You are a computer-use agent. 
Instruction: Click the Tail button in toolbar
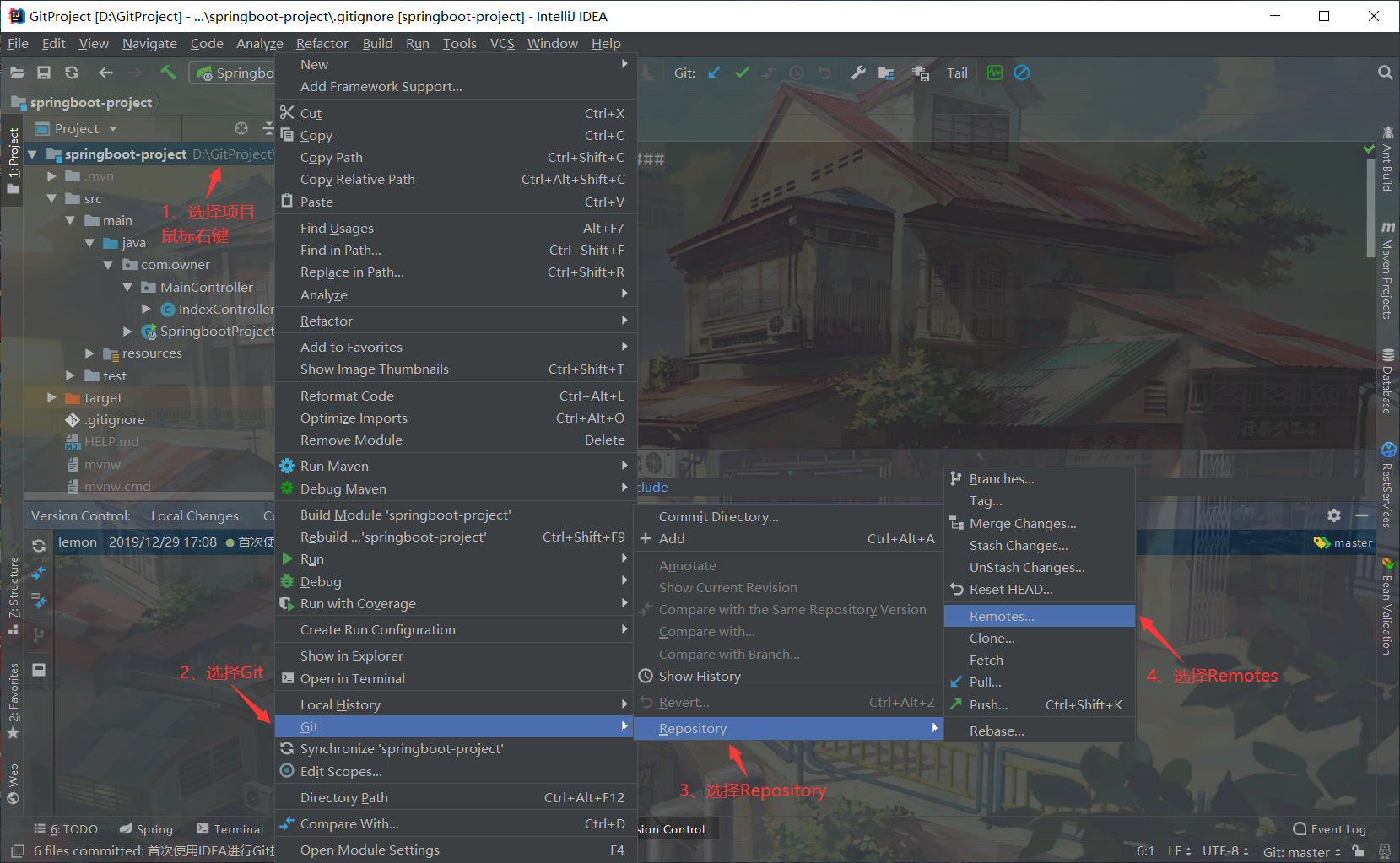coord(957,73)
